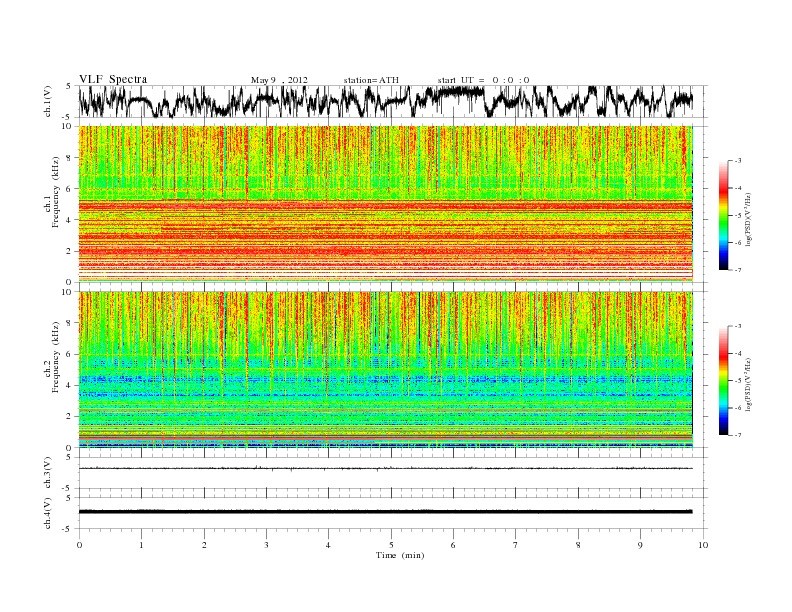The width and height of the screenshot is (792, 612).
Task: Click the "-7" tick on ch.2 colorbar
Action: (x=737, y=435)
